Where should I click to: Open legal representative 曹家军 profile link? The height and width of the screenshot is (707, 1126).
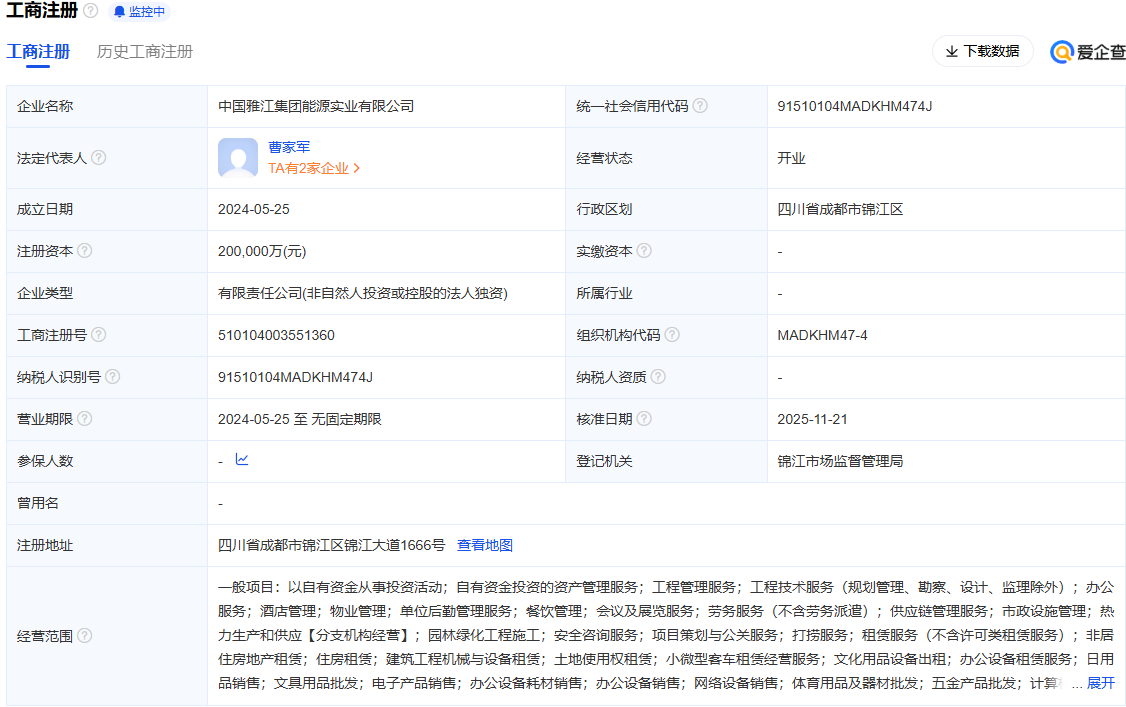[x=289, y=147]
